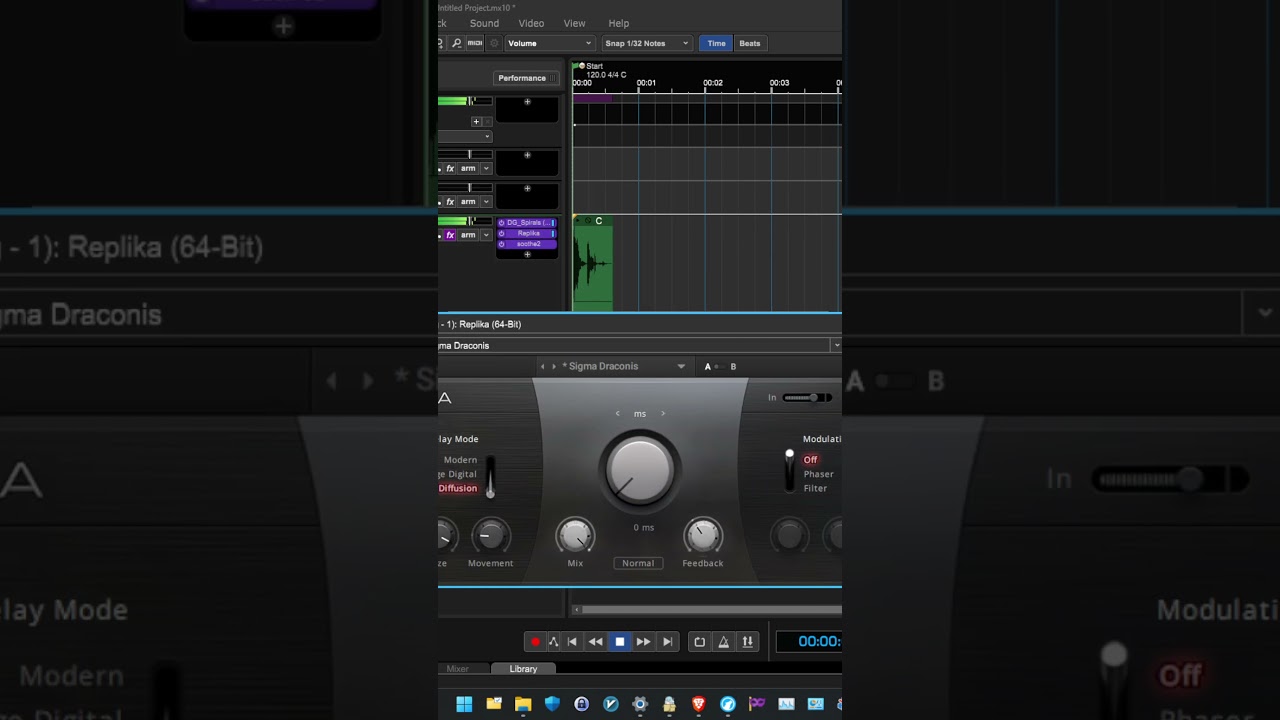
Task: Click the settings gear in the toolbar
Action: [x=494, y=43]
